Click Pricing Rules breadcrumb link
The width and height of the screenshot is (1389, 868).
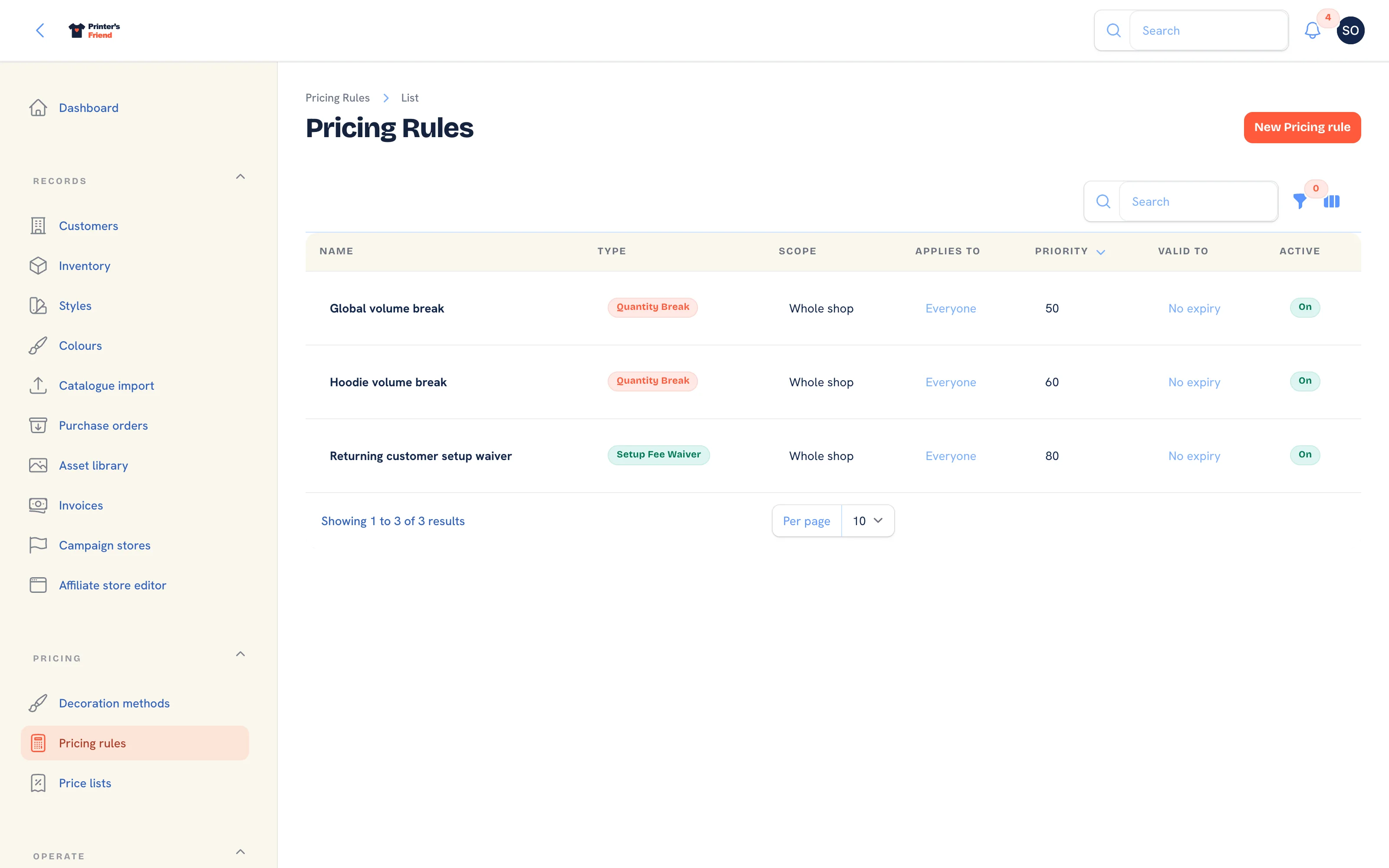pyautogui.click(x=338, y=98)
